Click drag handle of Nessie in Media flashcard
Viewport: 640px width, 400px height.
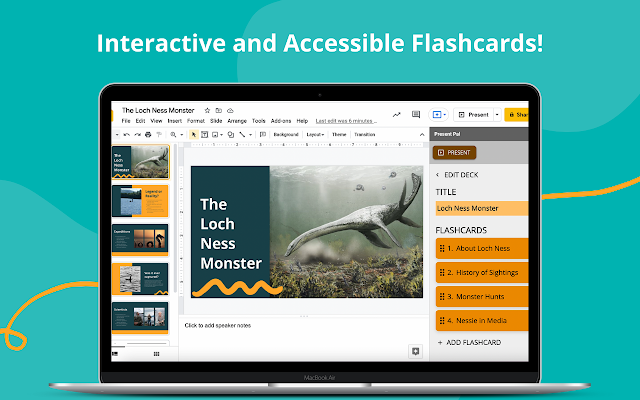pyautogui.click(x=442, y=320)
